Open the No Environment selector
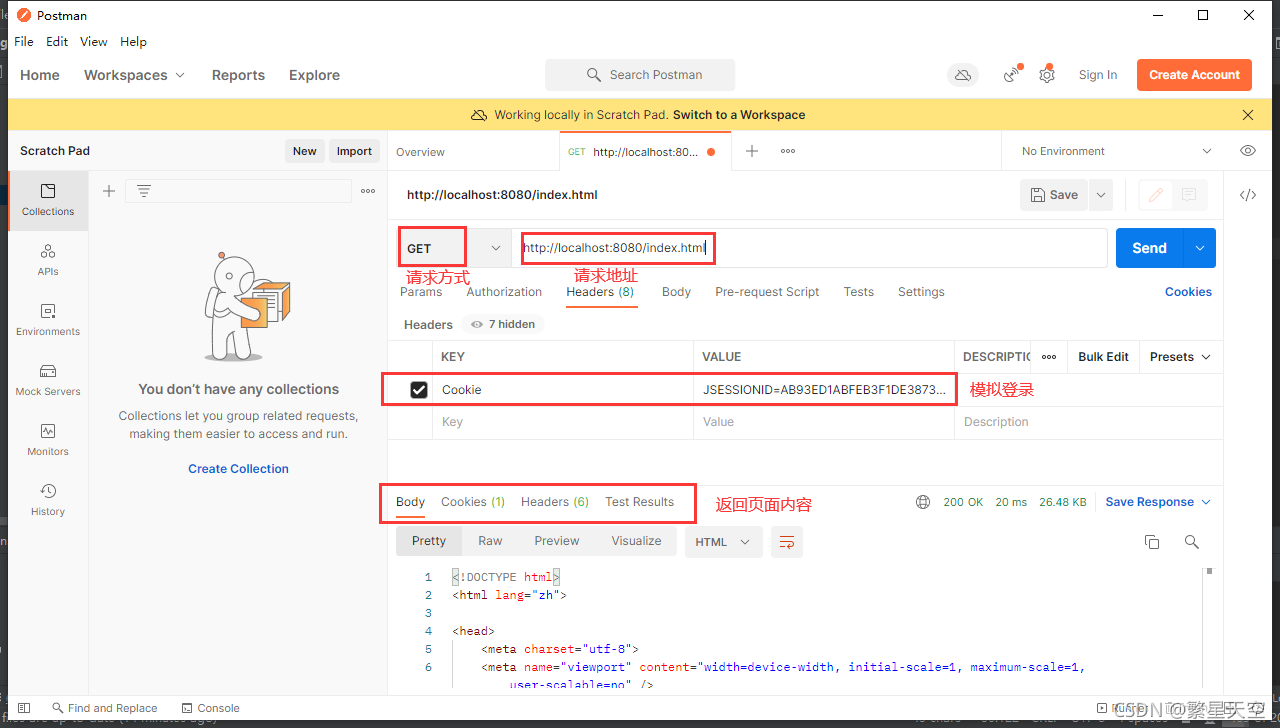Screen dimensions: 1280x728 [x=1115, y=151]
